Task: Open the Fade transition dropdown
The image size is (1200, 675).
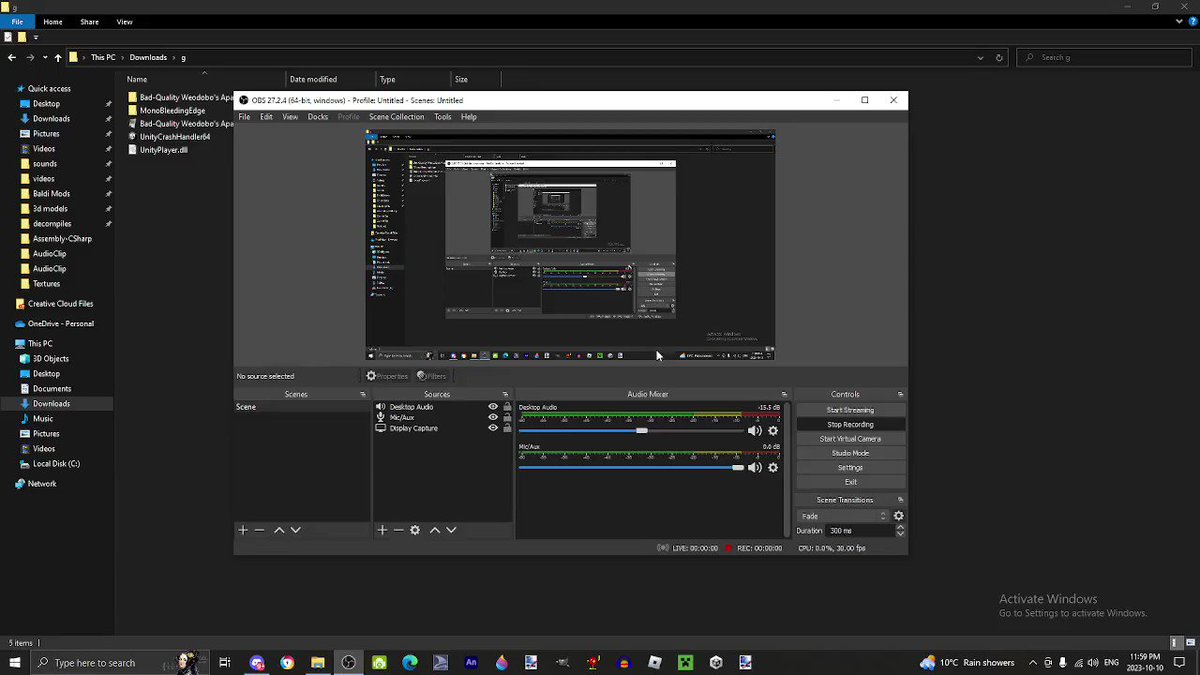Action: pyautogui.click(x=842, y=516)
